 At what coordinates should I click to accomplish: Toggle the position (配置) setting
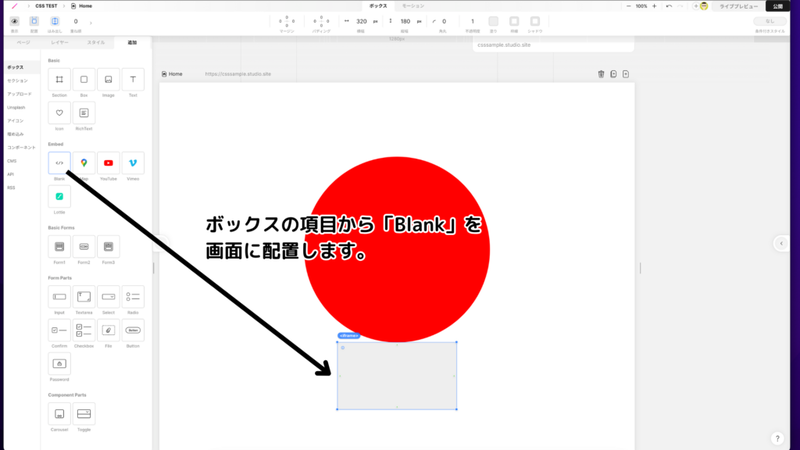click(34, 21)
